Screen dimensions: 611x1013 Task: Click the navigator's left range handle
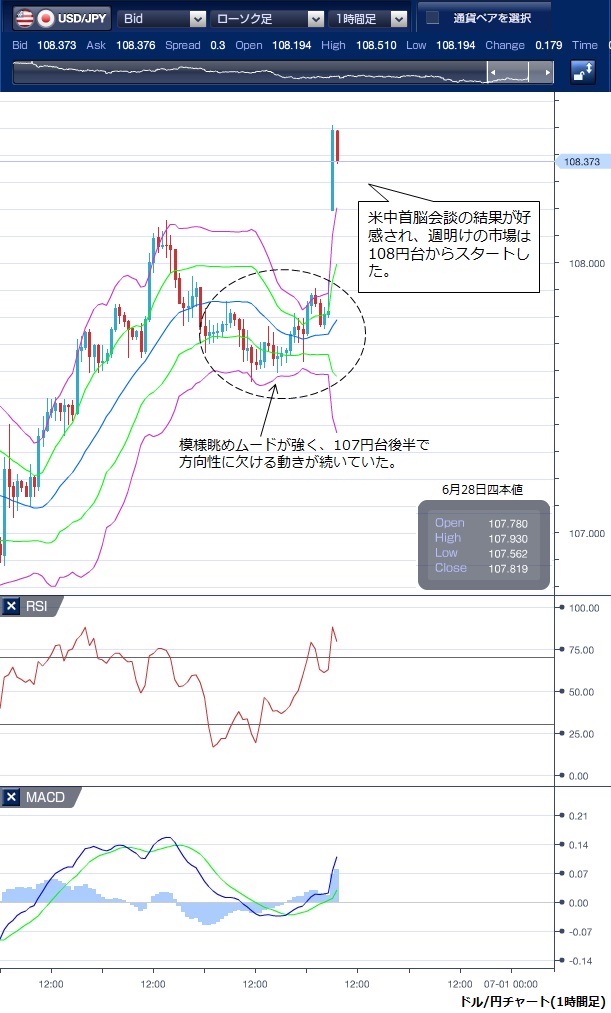pyautogui.click(x=491, y=72)
